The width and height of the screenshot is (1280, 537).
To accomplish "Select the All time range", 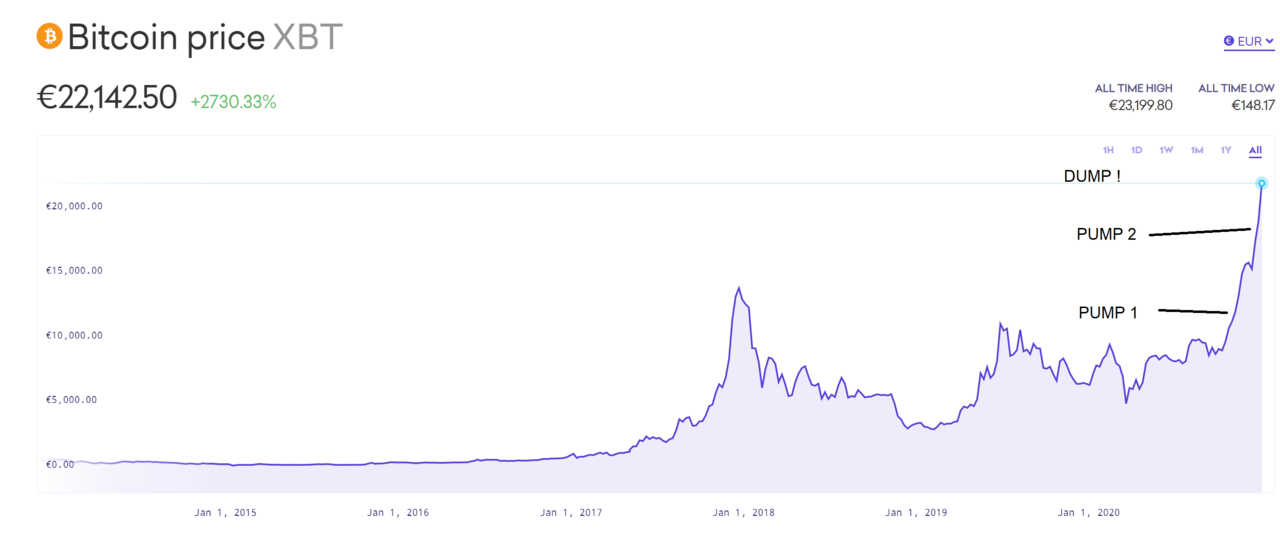I will (1255, 151).
